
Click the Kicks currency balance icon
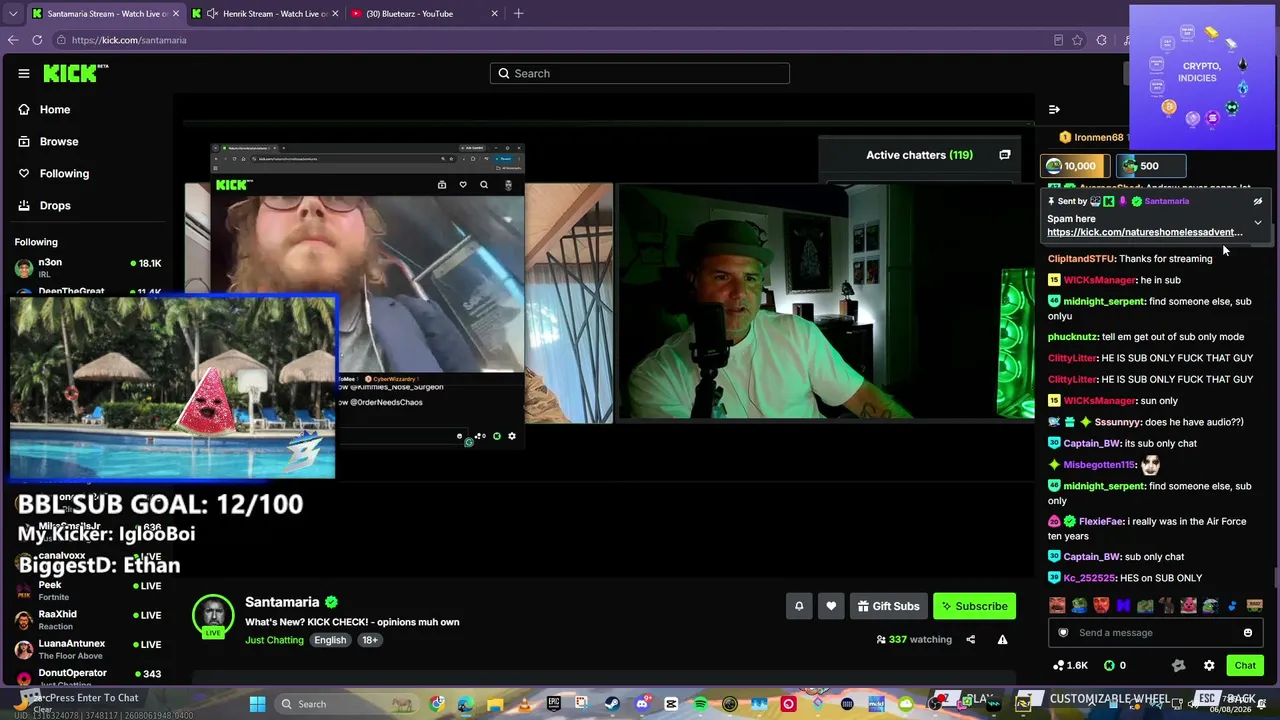pos(1109,665)
